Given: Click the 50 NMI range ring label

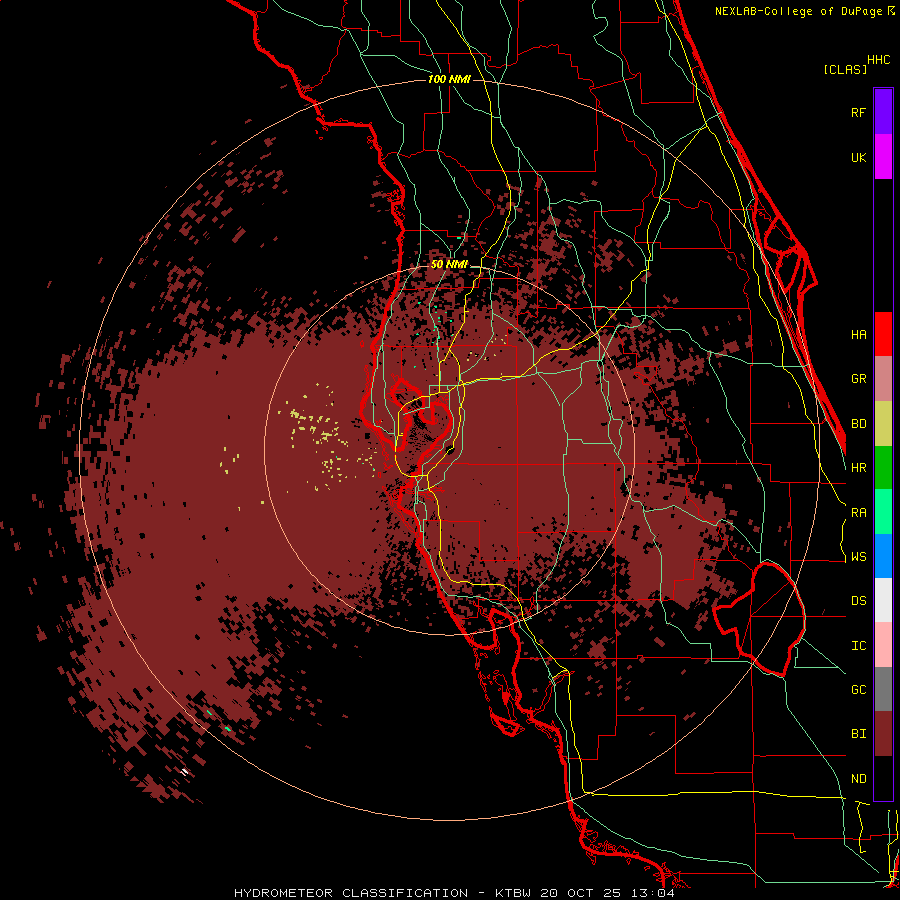Looking at the screenshot, I should (x=449, y=265).
